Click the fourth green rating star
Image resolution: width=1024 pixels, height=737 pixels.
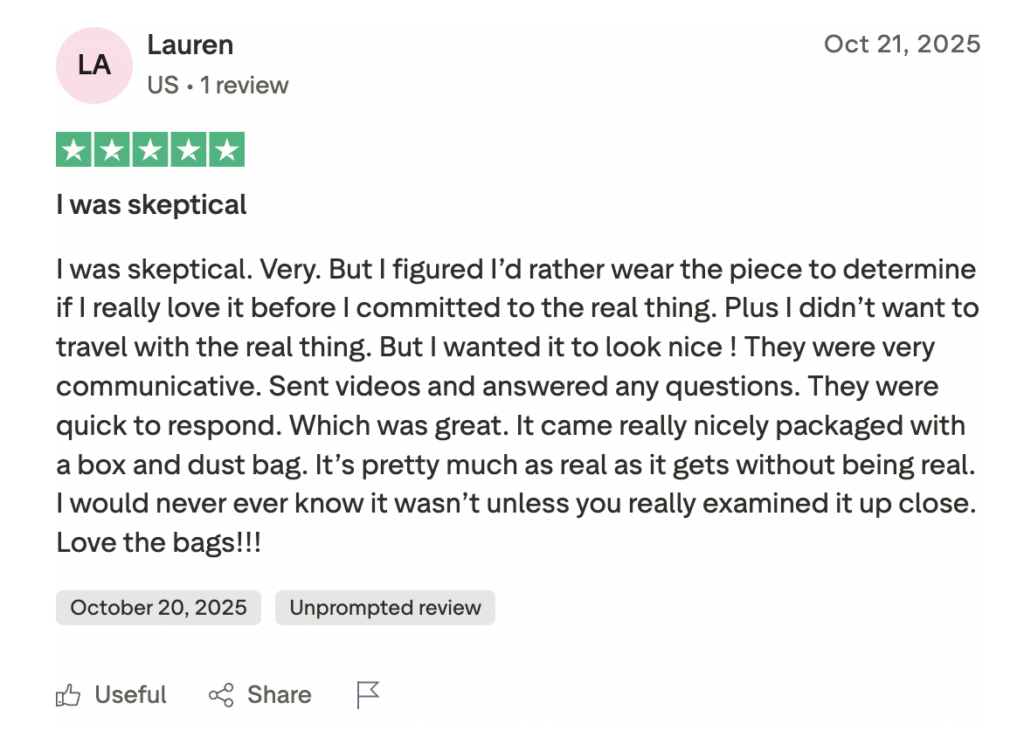(x=188, y=150)
